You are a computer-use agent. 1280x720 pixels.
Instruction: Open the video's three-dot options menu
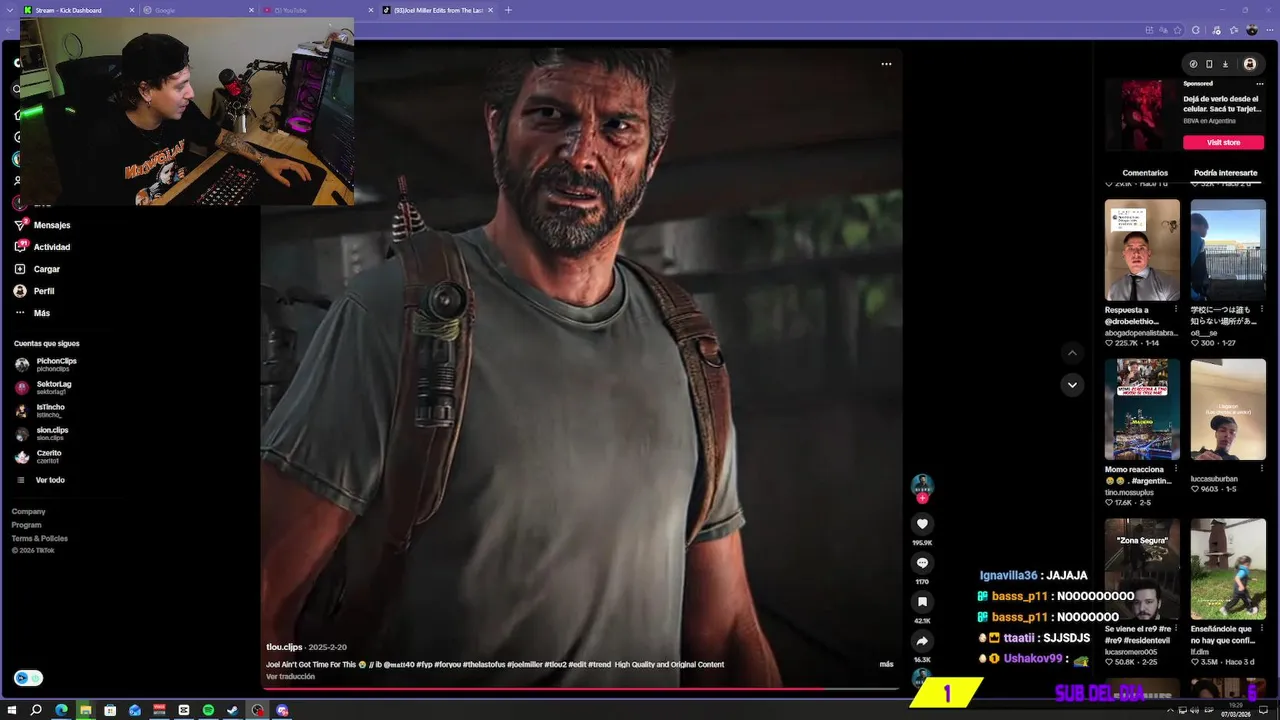tap(886, 64)
